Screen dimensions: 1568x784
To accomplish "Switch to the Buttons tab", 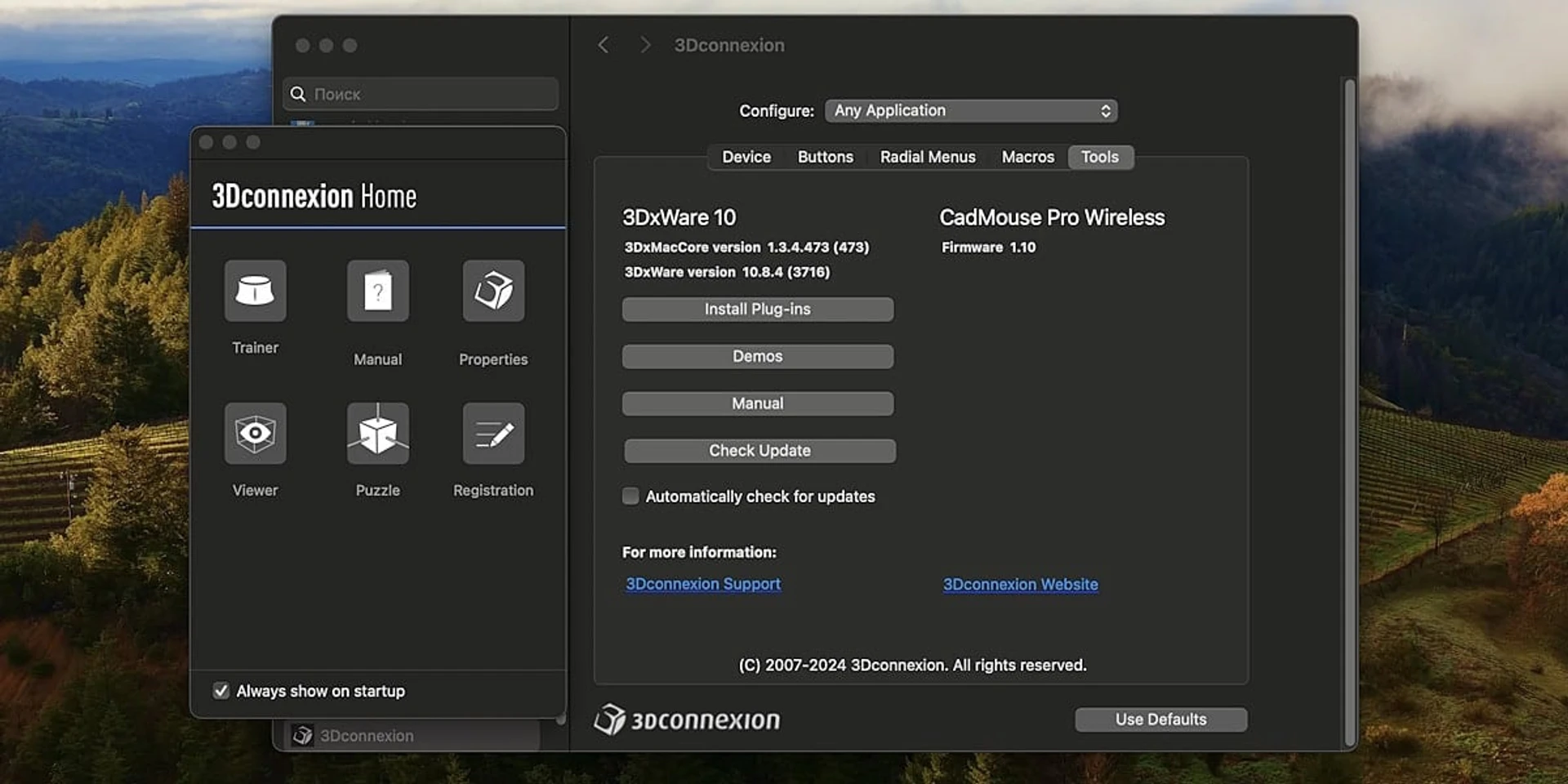I will [825, 157].
